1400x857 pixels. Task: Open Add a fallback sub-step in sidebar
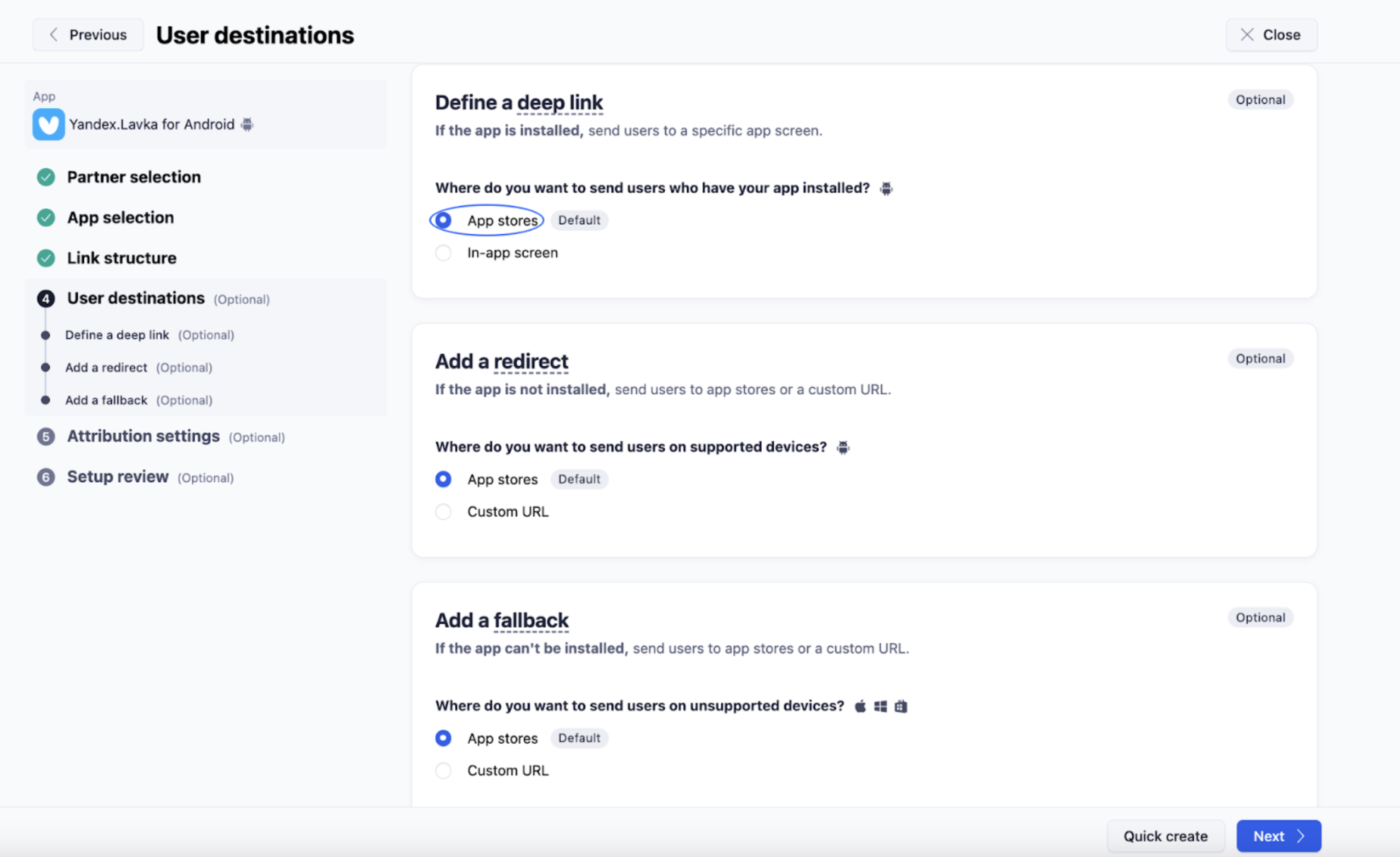107,400
